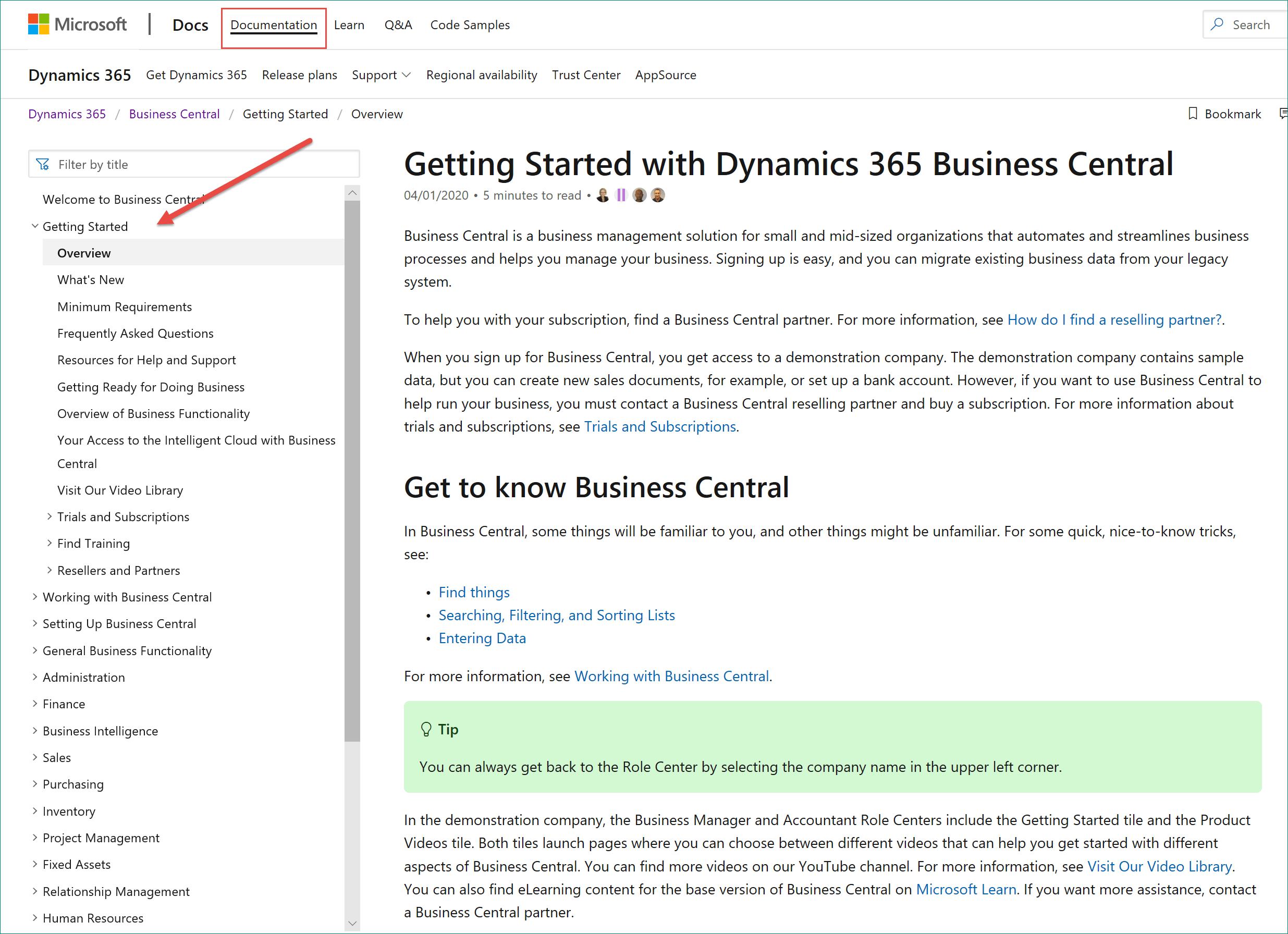This screenshot has height=934, width=1288.
Task: Switch to the Learn tab
Action: pyautogui.click(x=349, y=25)
